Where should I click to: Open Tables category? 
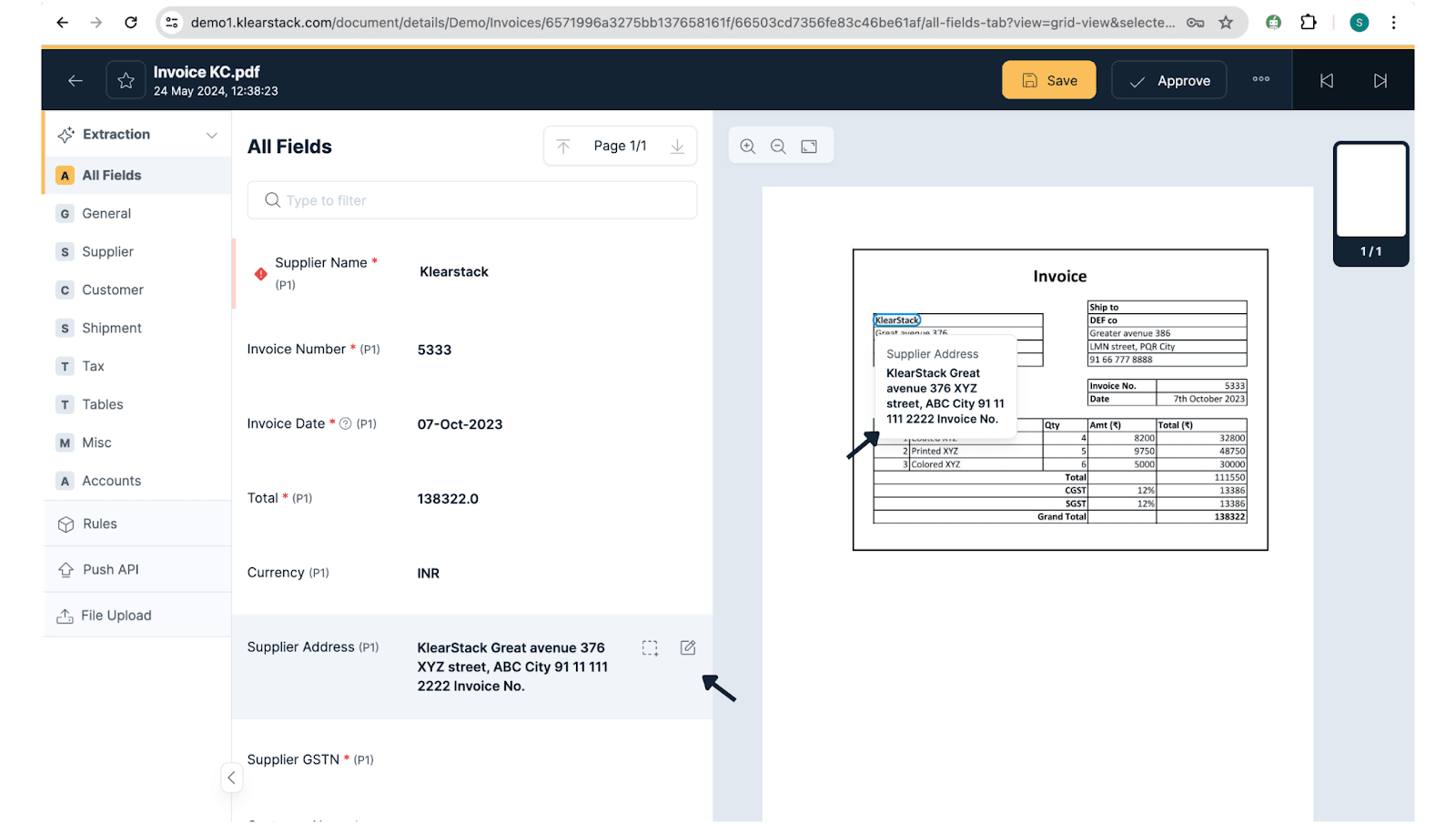pos(137,404)
